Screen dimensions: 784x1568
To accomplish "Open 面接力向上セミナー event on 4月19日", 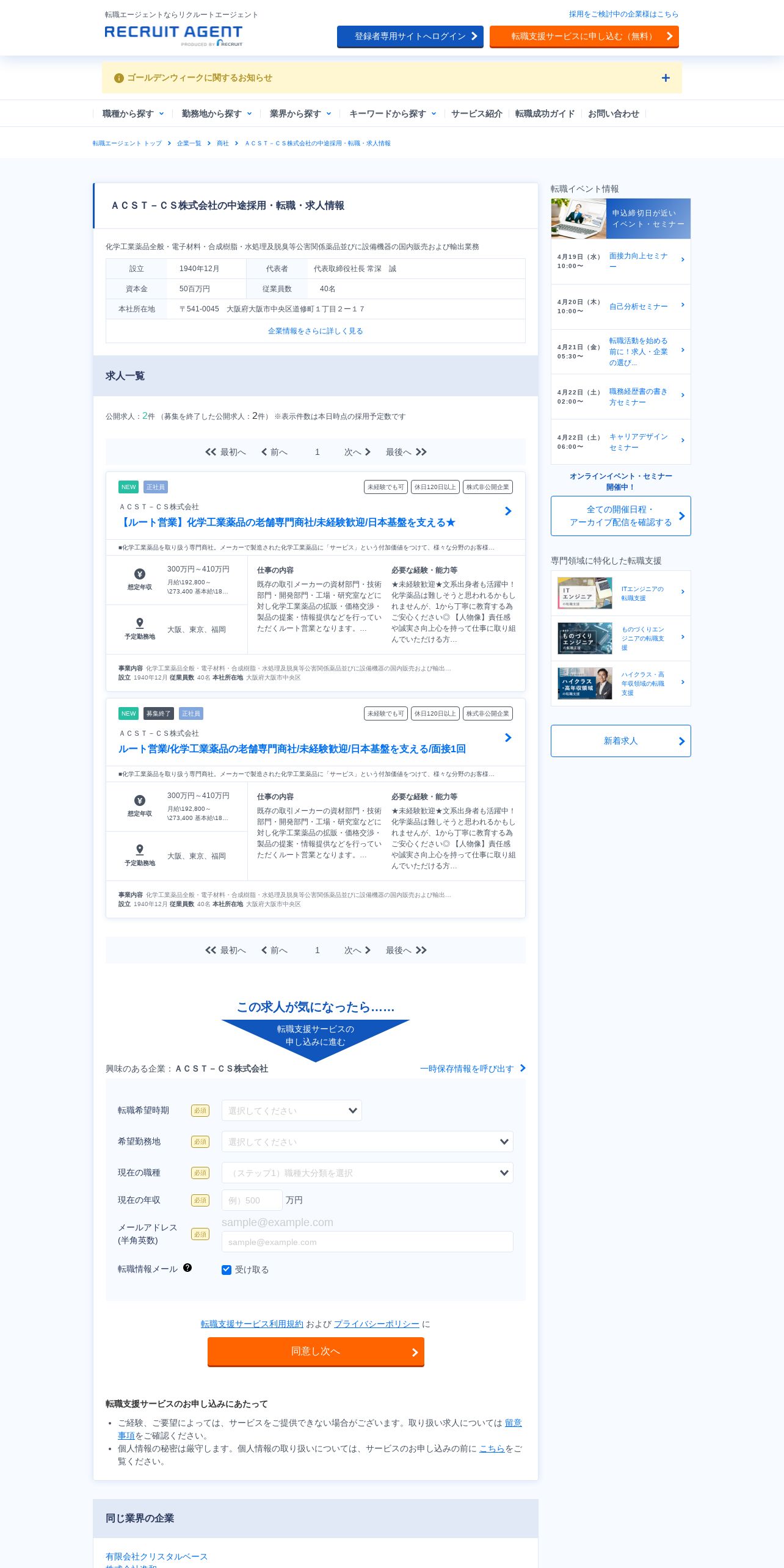I will (639, 261).
